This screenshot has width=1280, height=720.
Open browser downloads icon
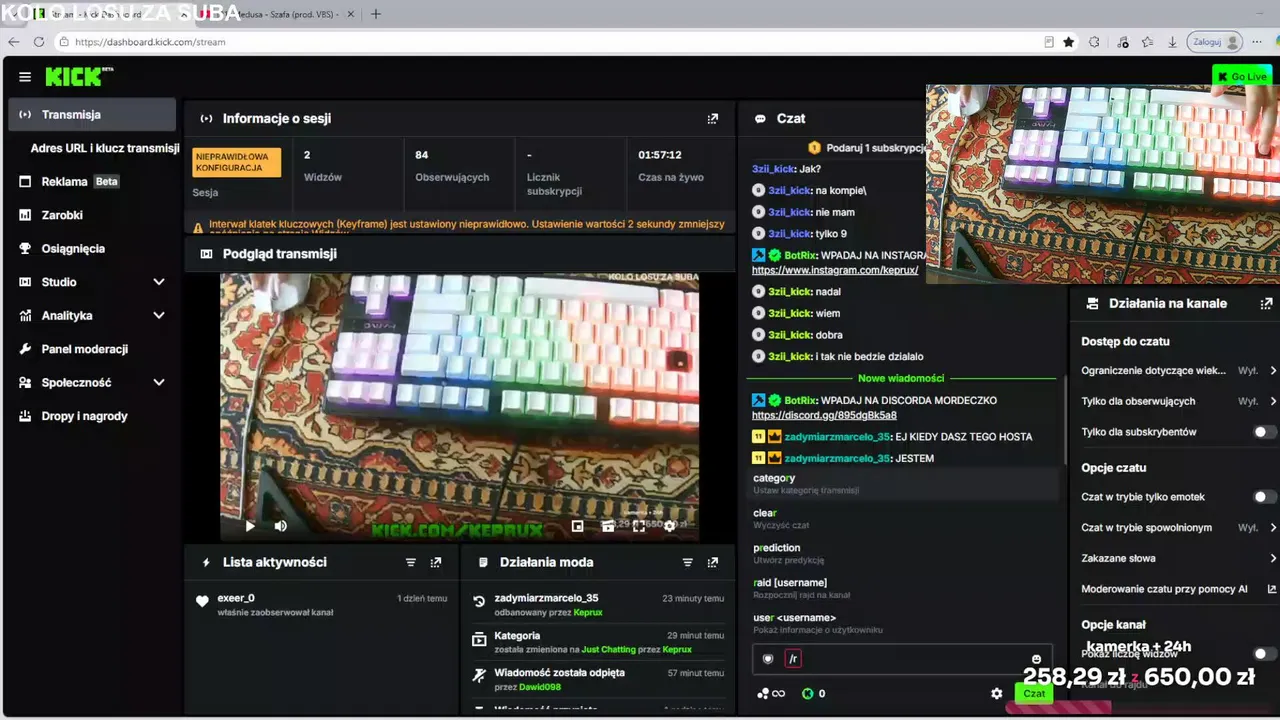pos(1172,42)
